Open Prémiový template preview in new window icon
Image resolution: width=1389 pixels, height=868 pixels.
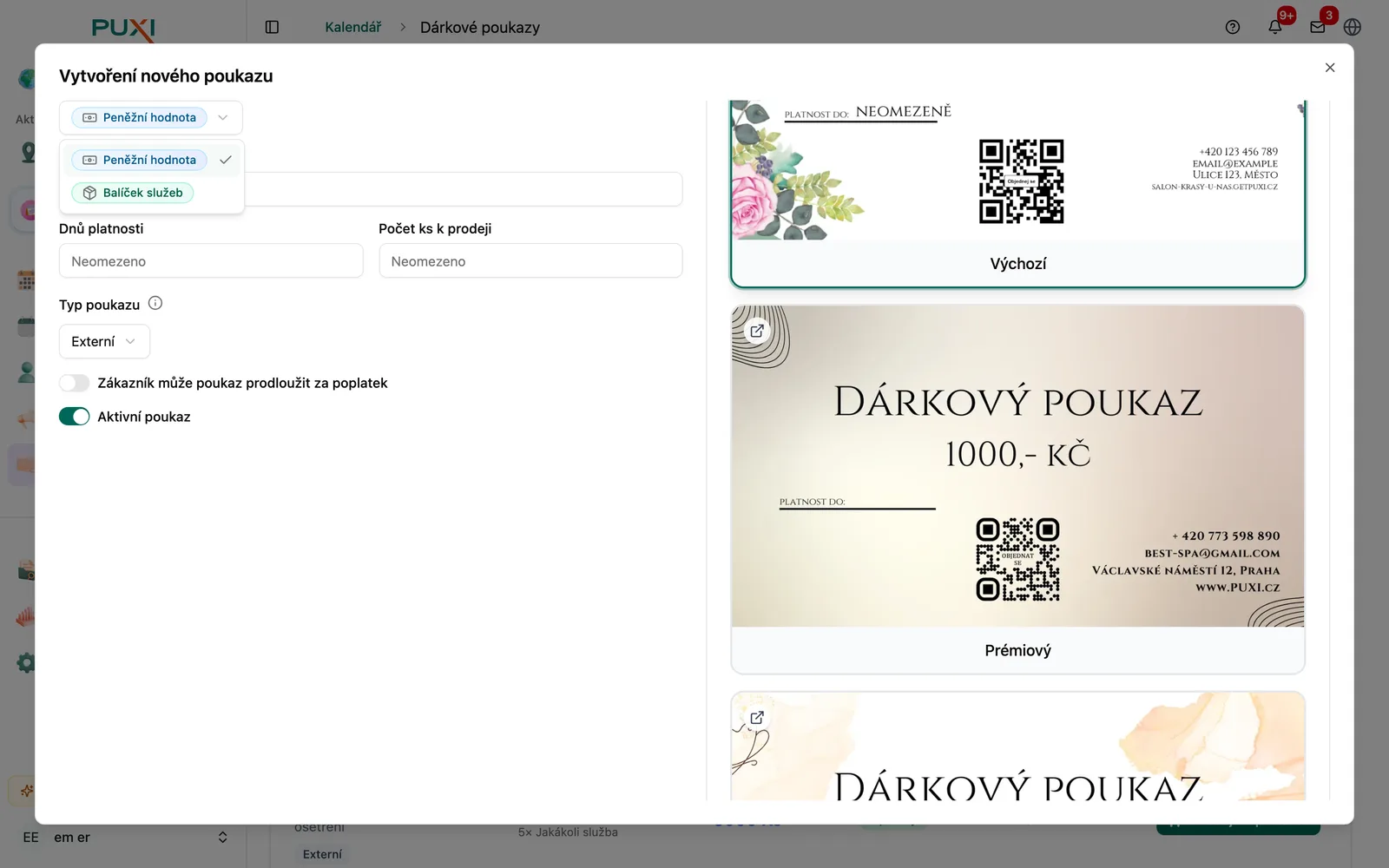(x=757, y=331)
